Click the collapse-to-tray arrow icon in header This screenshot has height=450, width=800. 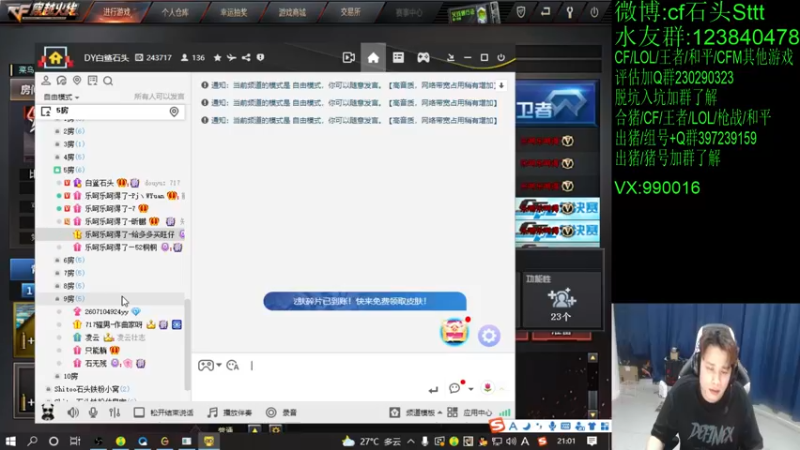pyautogui.click(x=451, y=58)
